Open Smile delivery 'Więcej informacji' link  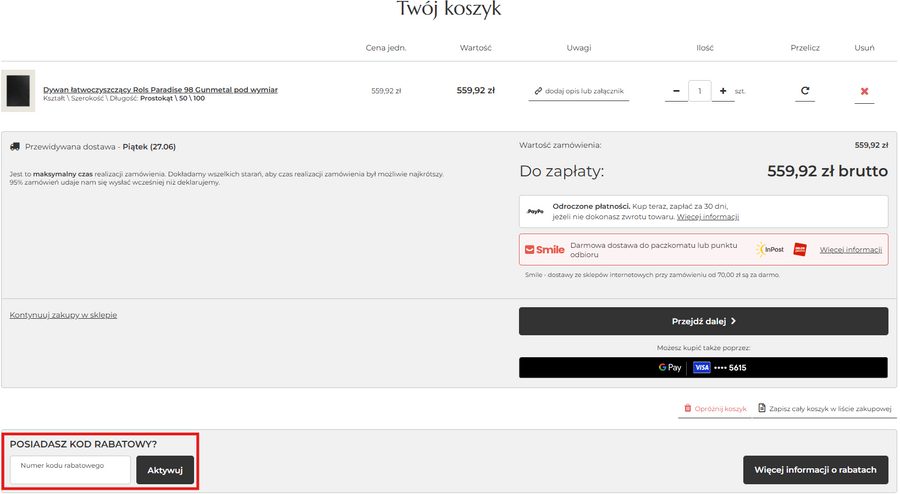point(850,250)
